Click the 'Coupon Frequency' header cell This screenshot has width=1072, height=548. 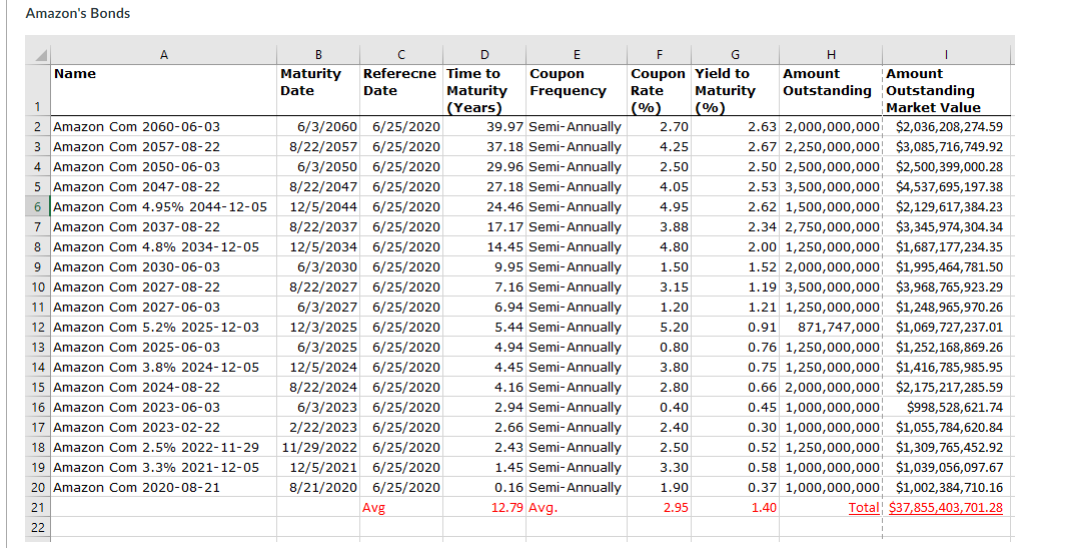pos(576,90)
